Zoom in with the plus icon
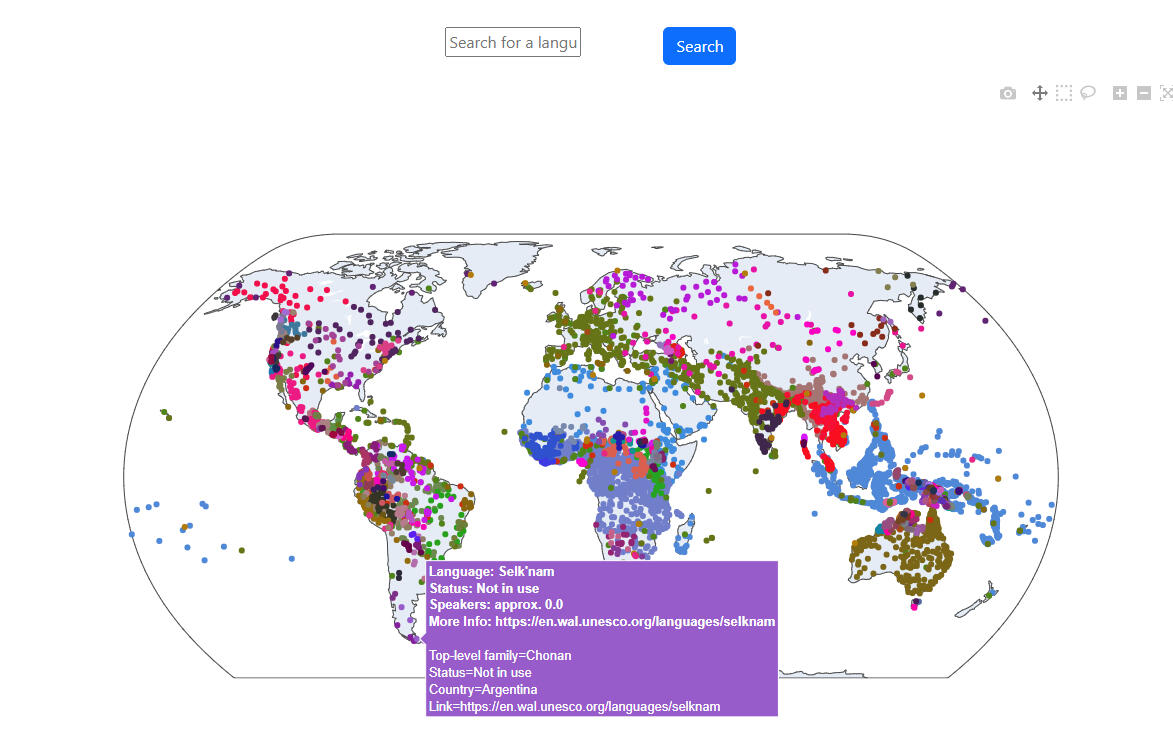The image size is (1173, 742). 1120,93
